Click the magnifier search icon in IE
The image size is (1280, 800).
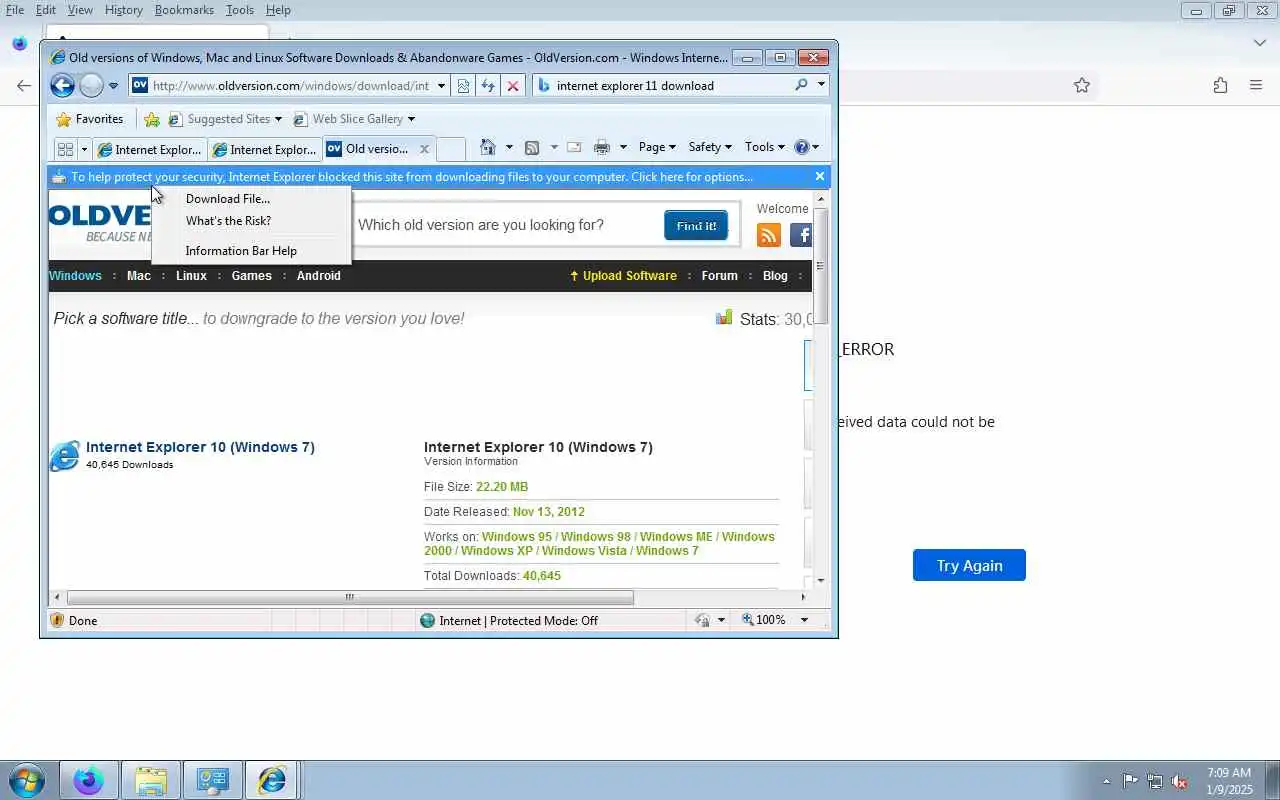pyautogui.click(x=801, y=85)
